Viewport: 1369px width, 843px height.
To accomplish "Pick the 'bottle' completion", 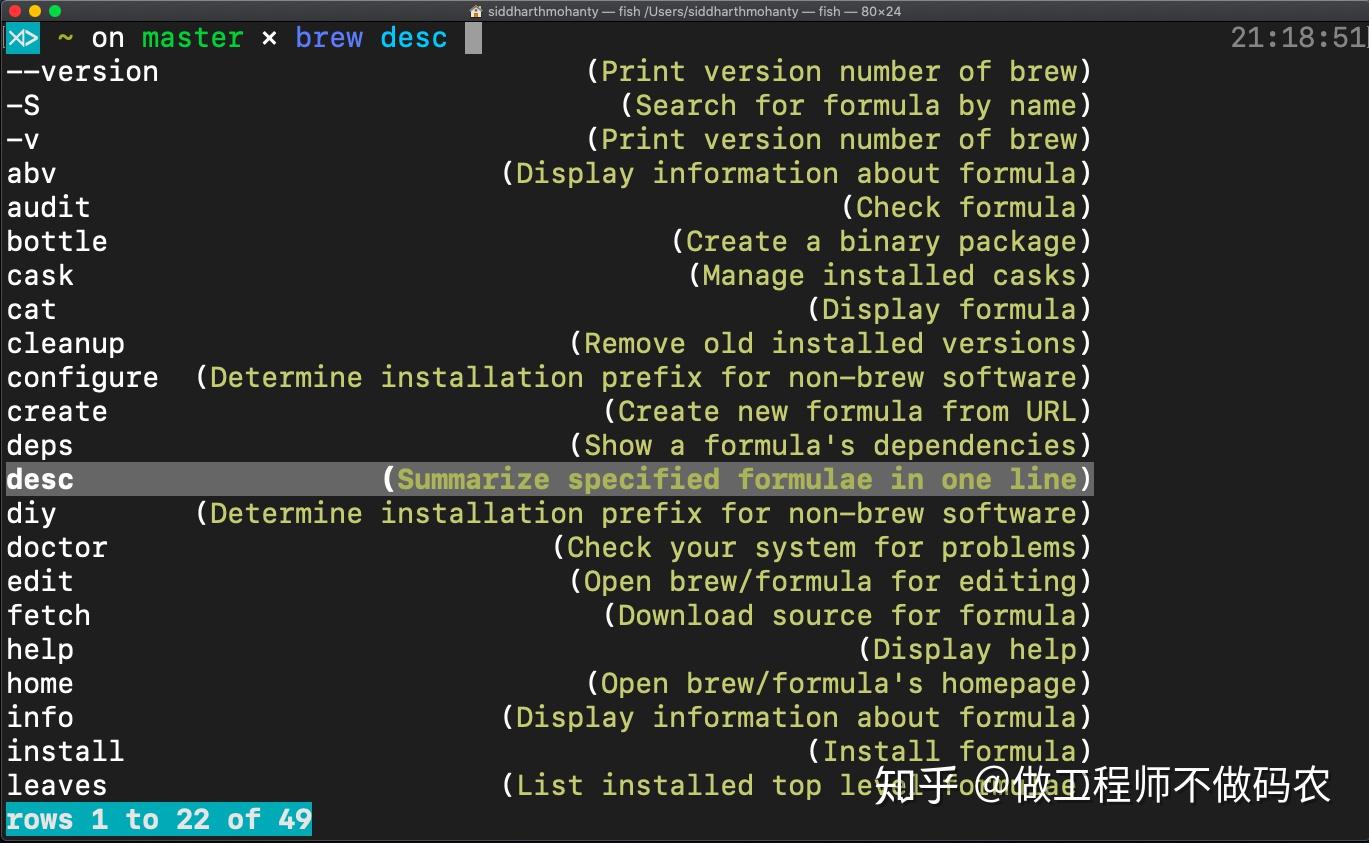I will 57,242.
